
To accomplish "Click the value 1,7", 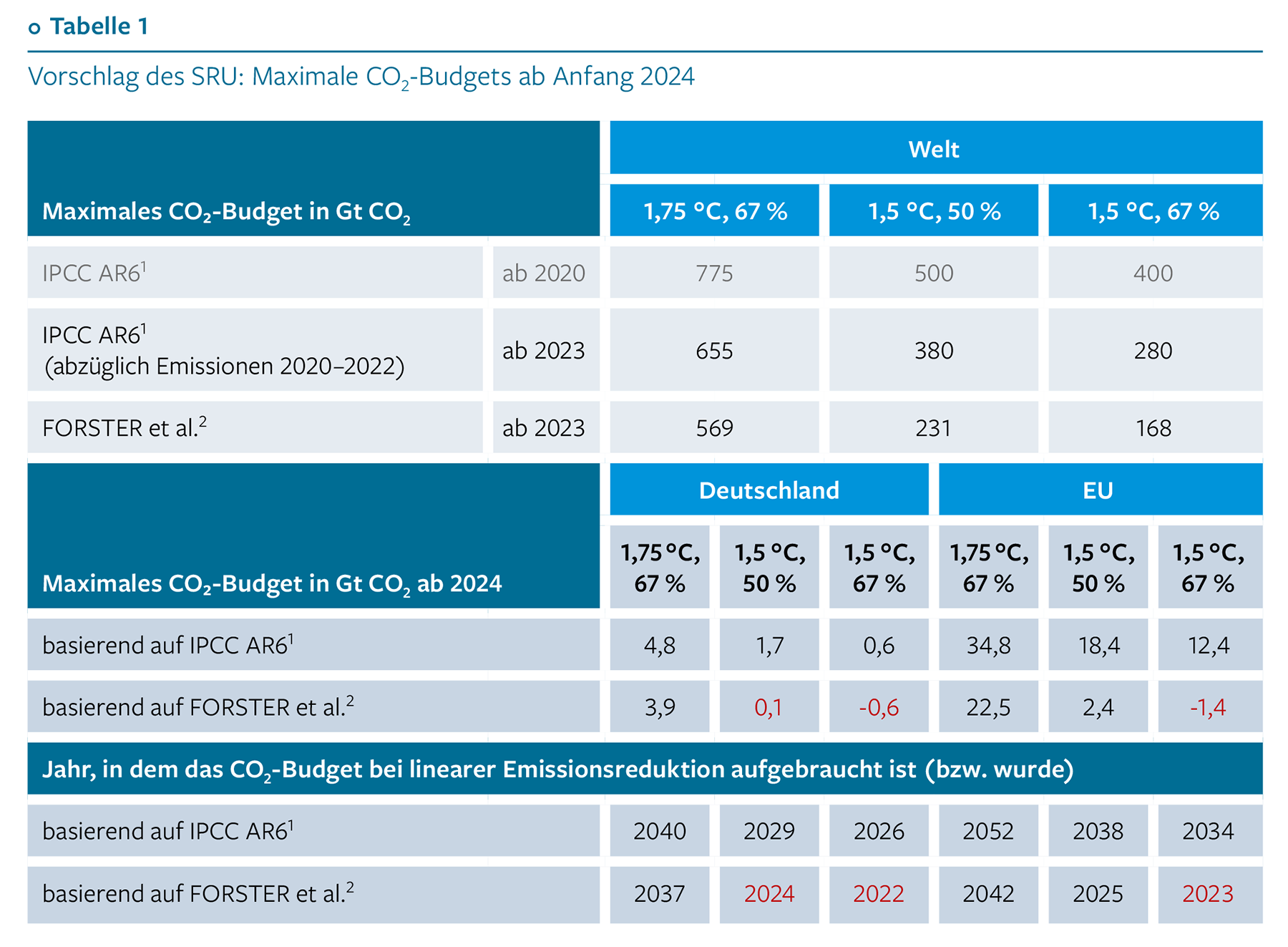I will (769, 645).
